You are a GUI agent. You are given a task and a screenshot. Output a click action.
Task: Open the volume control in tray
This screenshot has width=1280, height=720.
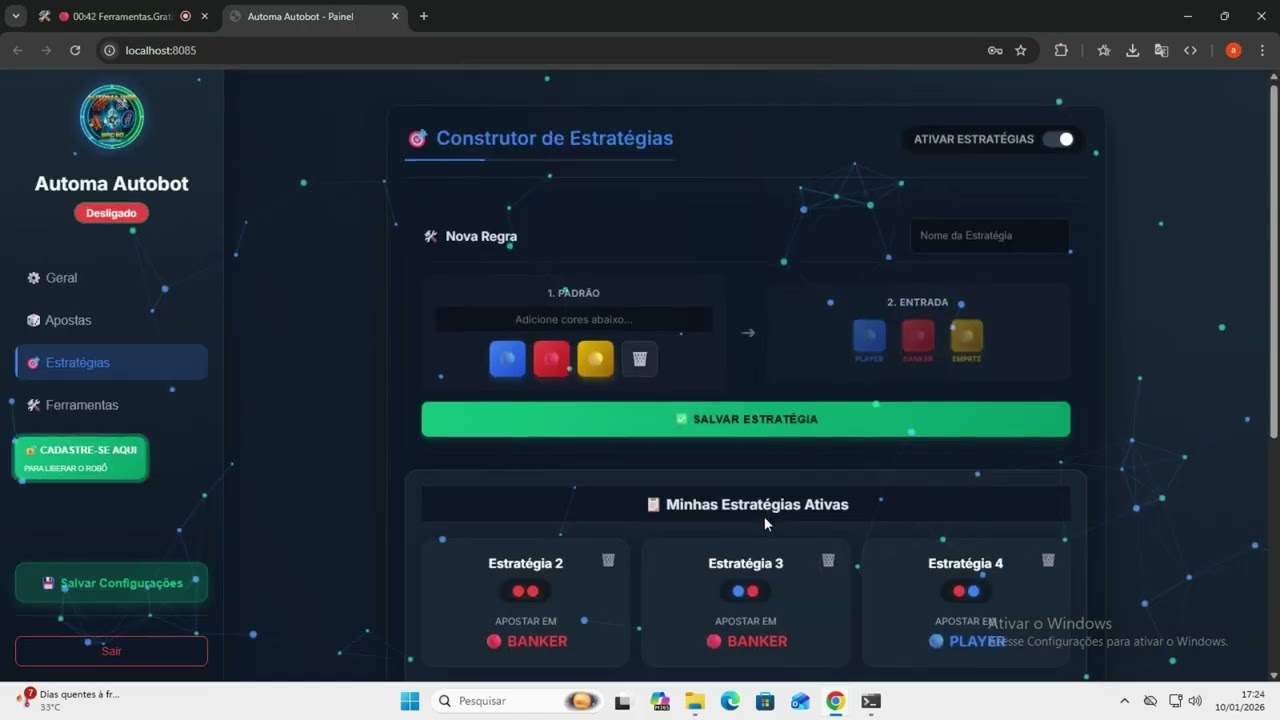[x=1195, y=701]
